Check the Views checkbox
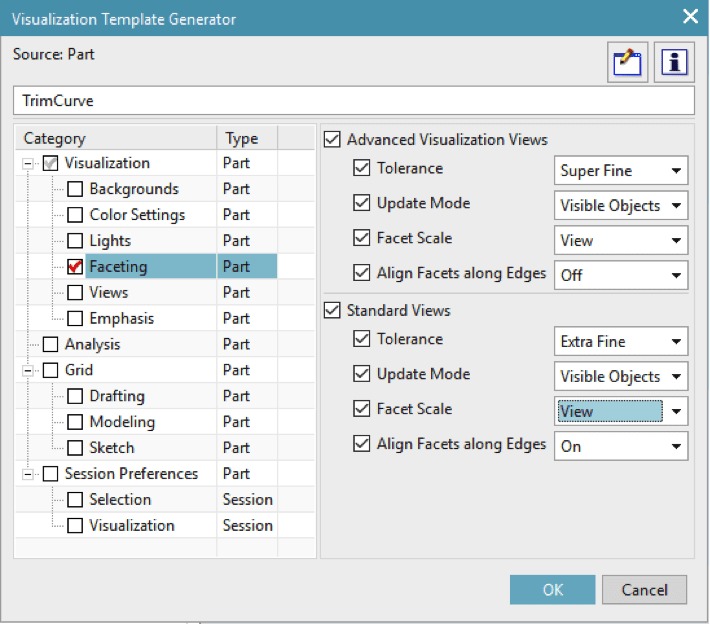Viewport: 710px width, 624px height. click(75, 293)
